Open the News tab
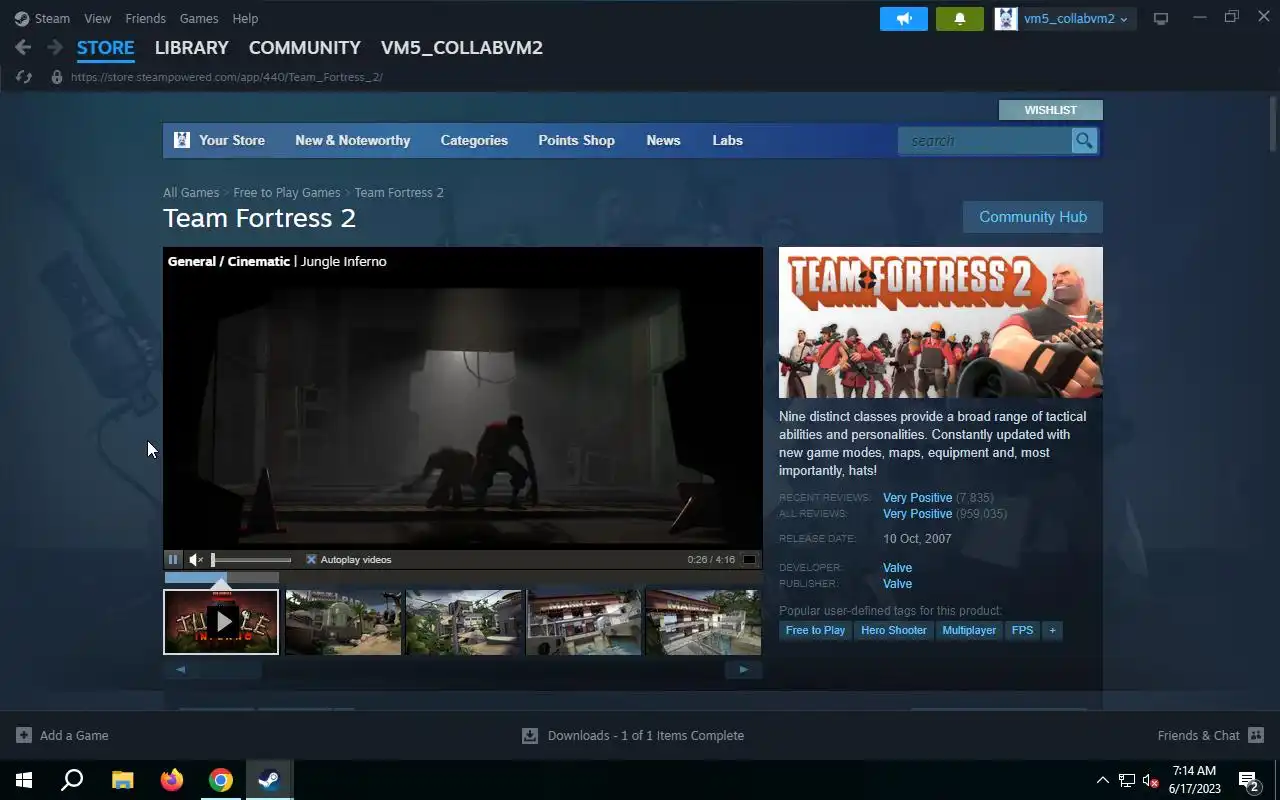The image size is (1280, 800). point(663,141)
